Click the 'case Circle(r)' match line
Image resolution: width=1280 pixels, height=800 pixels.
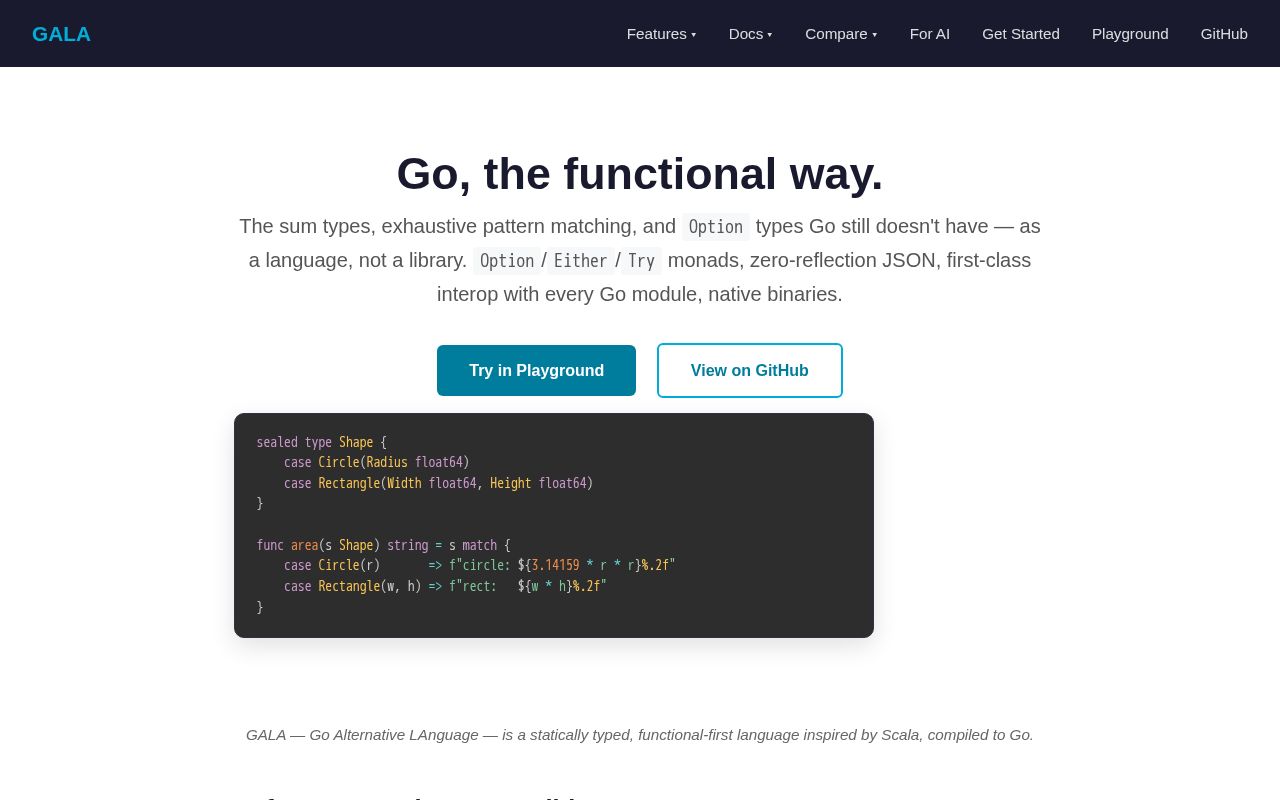(480, 566)
